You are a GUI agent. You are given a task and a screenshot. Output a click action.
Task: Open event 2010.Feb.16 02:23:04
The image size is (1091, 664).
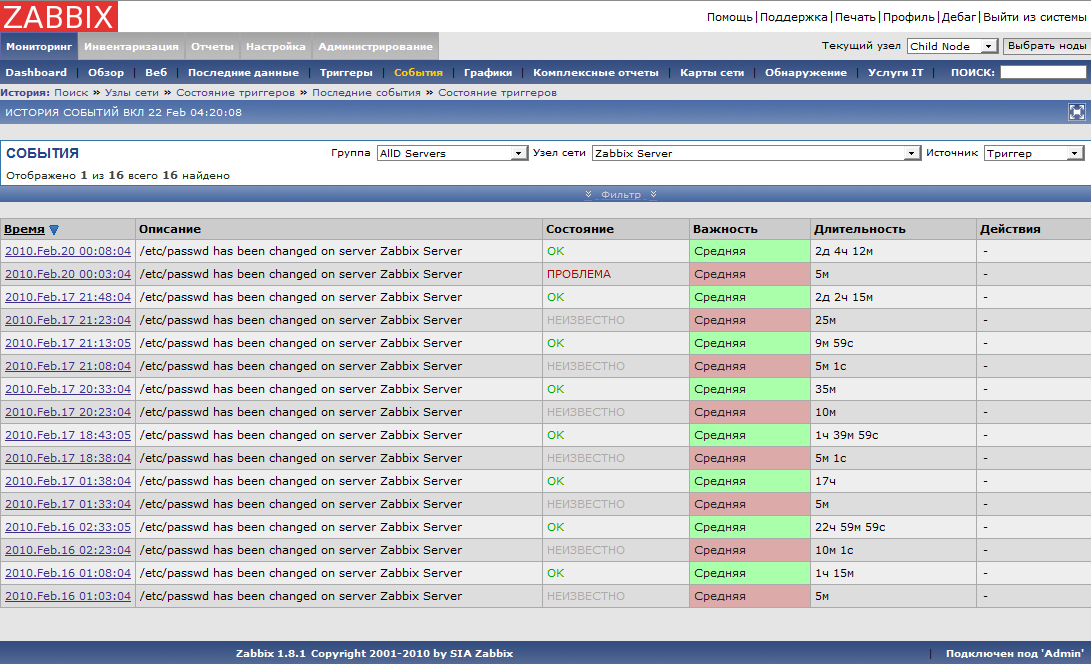[67, 550]
